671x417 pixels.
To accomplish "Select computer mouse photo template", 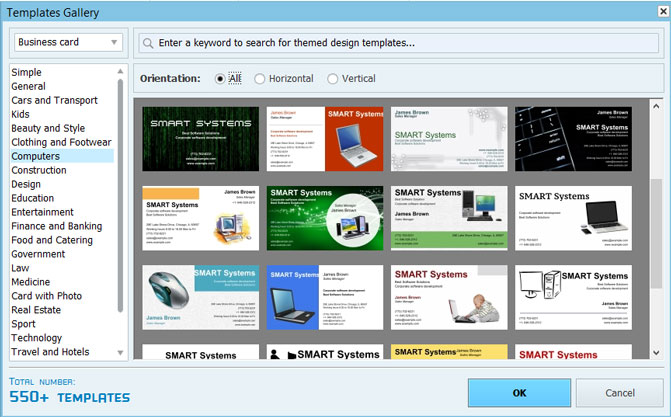I will (x=200, y=298).
